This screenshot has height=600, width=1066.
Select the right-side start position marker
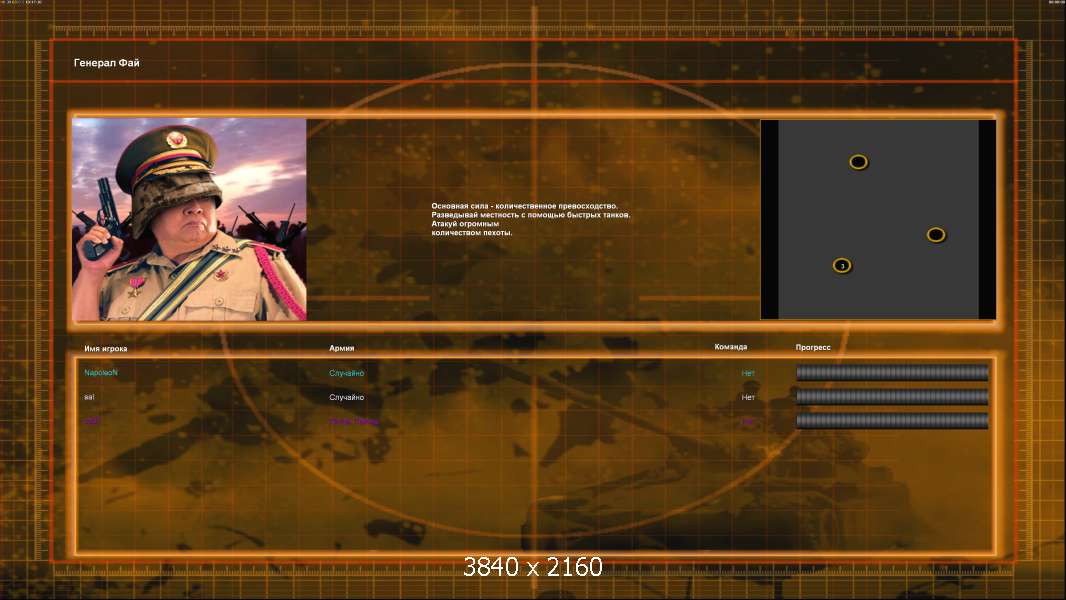(935, 235)
